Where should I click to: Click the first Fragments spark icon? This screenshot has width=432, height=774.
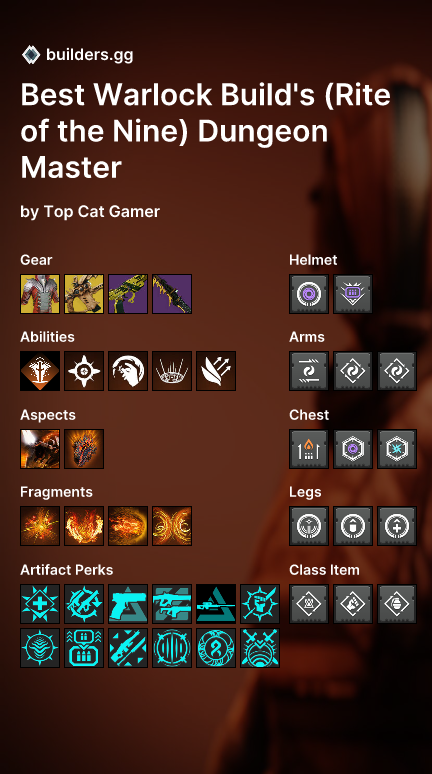40,526
